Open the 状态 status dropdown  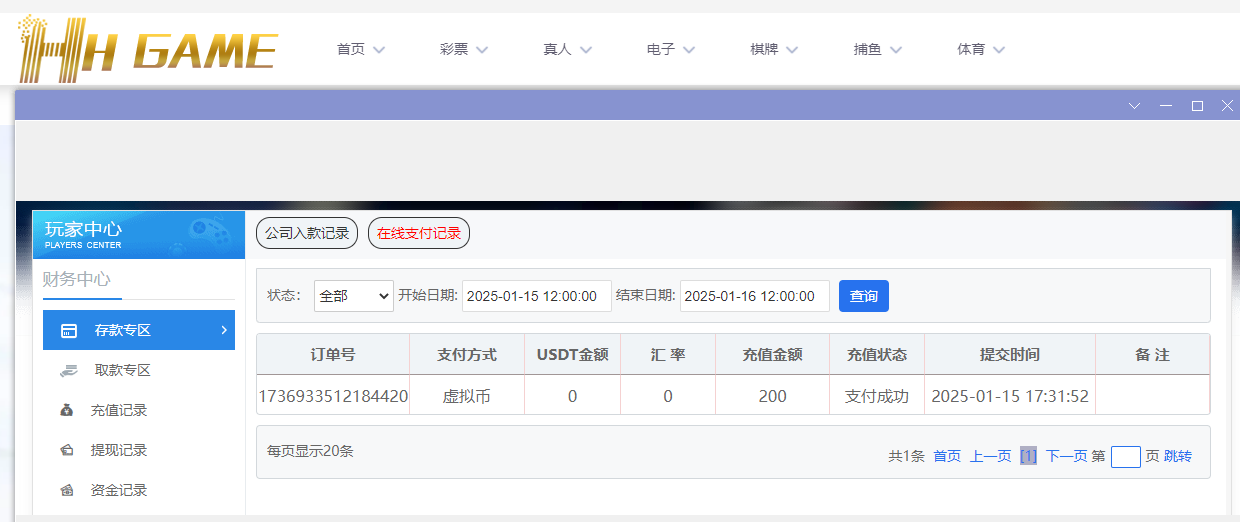pos(353,296)
